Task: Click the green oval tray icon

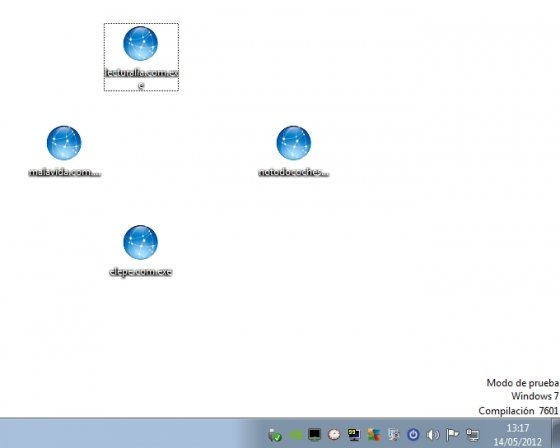Action: (295, 435)
